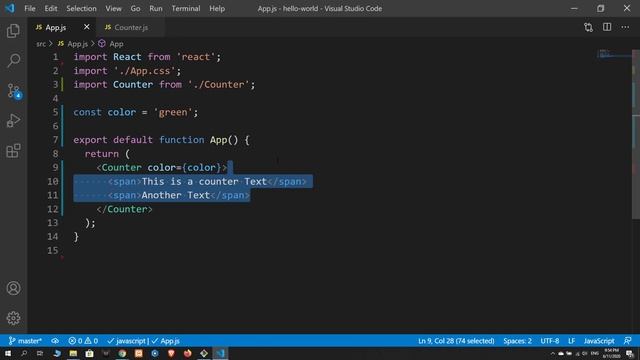Screen dimensions: 640x360
Task: Click the vertical editor scrollbar
Action: pos(636,135)
